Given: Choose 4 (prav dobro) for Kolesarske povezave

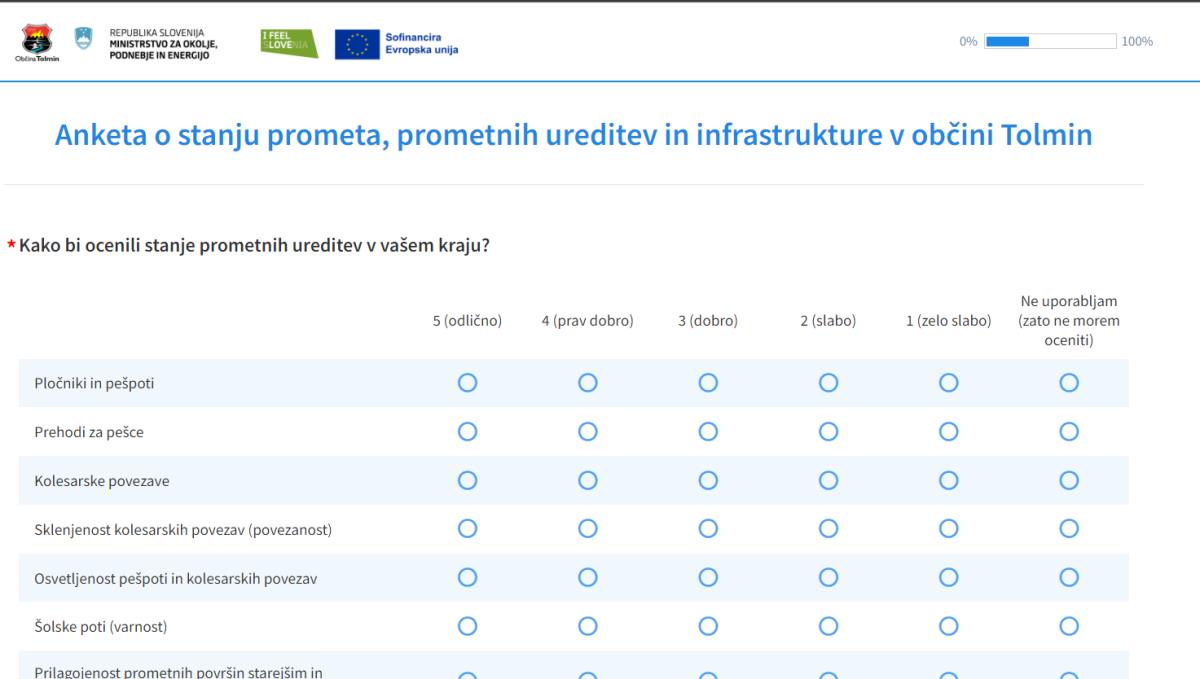Looking at the screenshot, I should point(588,480).
